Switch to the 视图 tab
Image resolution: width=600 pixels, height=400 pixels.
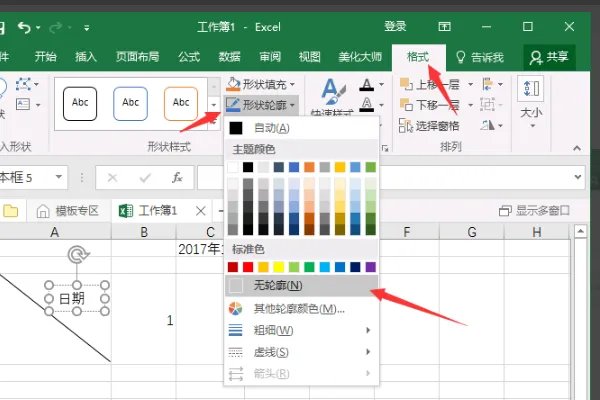[310, 57]
